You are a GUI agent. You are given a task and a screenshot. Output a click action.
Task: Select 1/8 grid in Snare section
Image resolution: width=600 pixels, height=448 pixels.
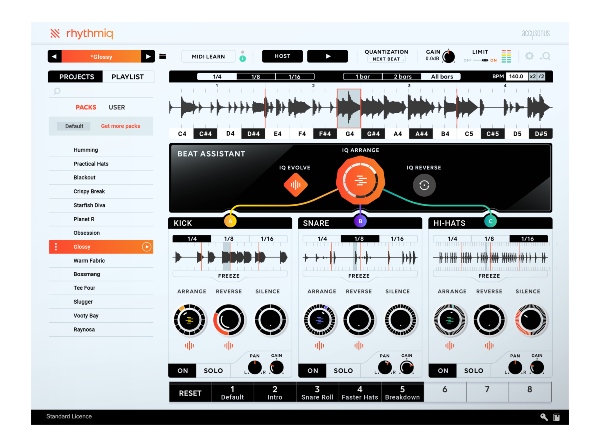[359, 239]
